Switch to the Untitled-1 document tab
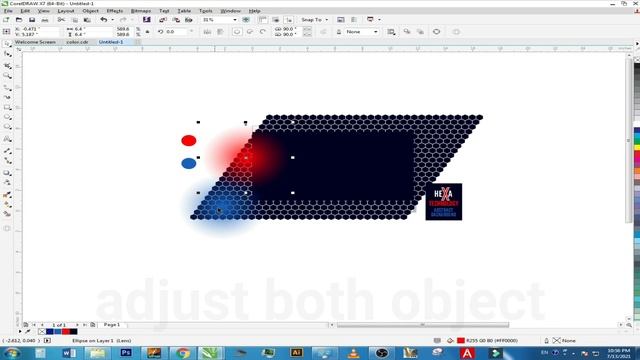640x360 pixels. point(111,42)
